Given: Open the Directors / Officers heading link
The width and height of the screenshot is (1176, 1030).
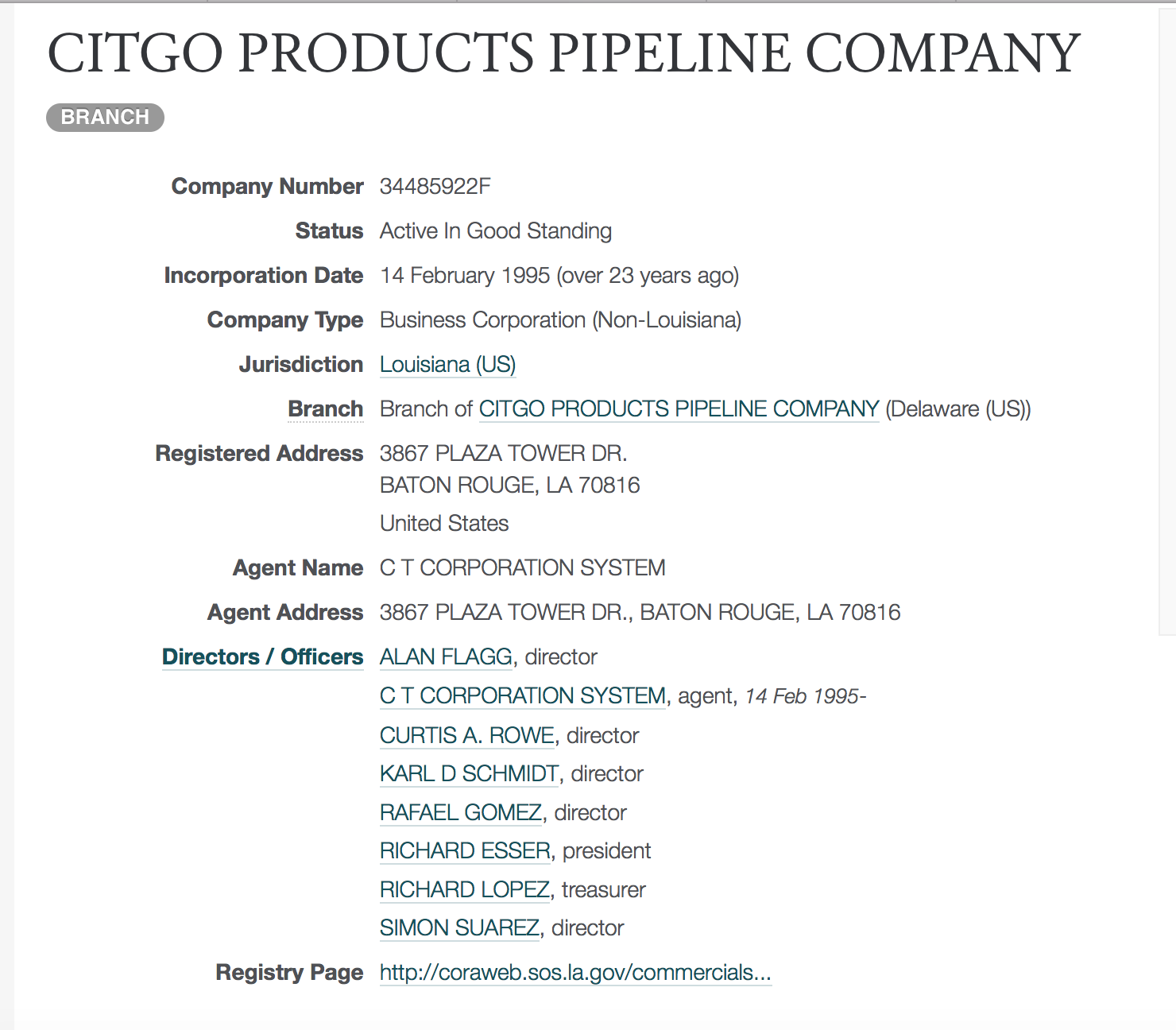Looking at the screenshot, I should 262,657.
